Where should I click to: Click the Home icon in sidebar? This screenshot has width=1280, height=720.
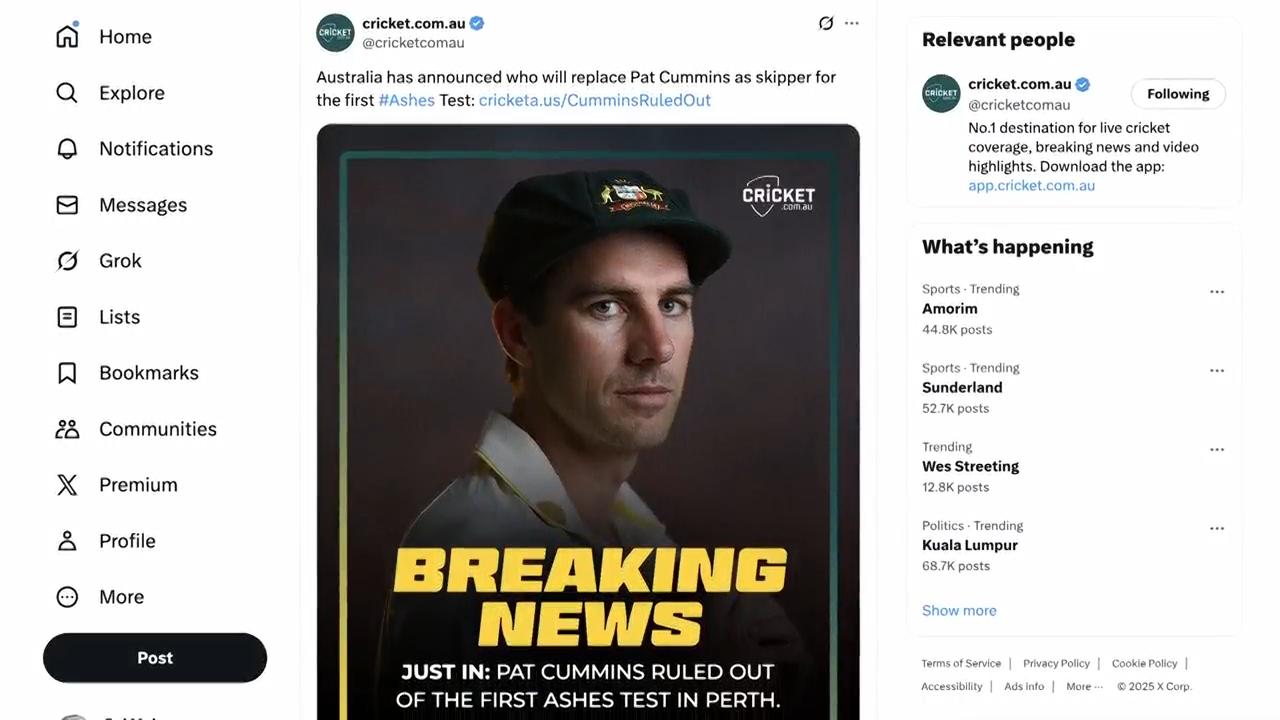pos(67,37)
